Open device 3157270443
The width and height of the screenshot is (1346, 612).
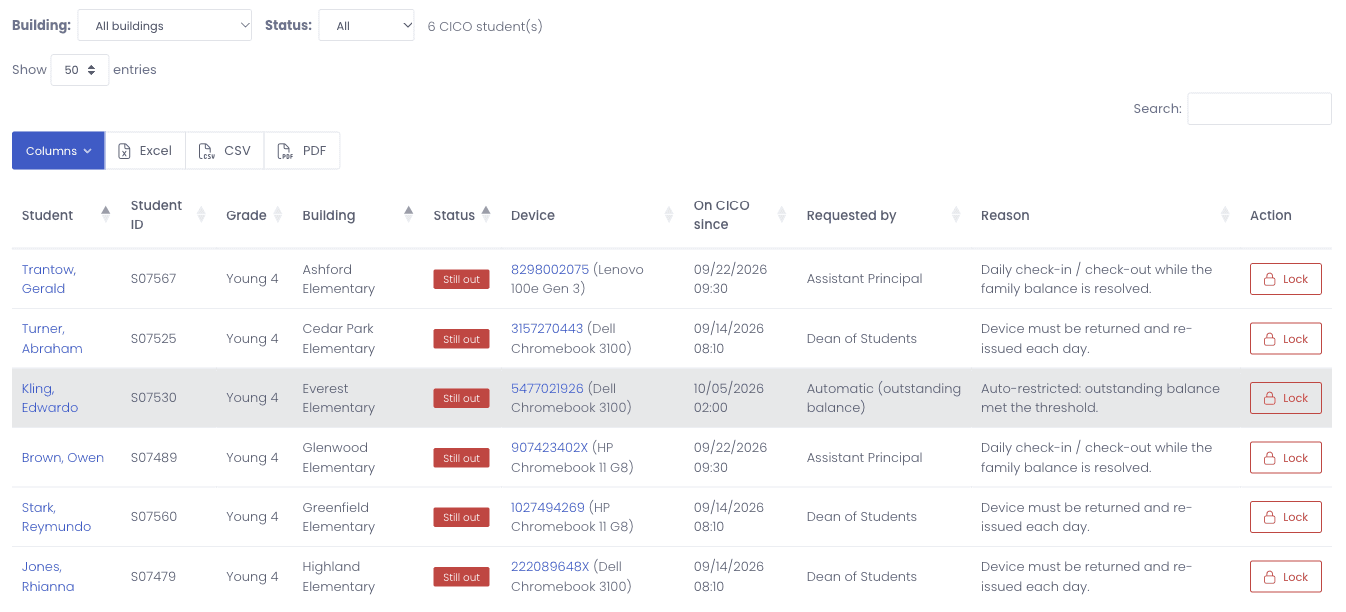(547, 329)
